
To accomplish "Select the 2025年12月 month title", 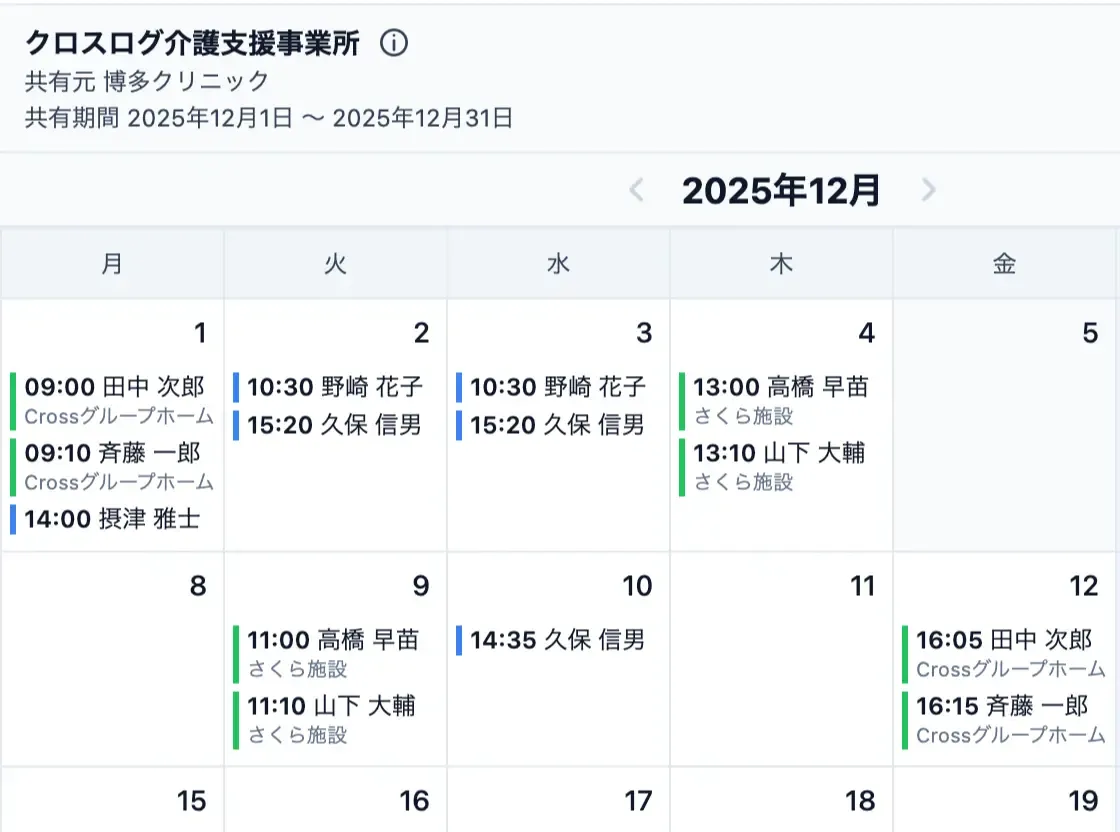I will click(783, 190).
